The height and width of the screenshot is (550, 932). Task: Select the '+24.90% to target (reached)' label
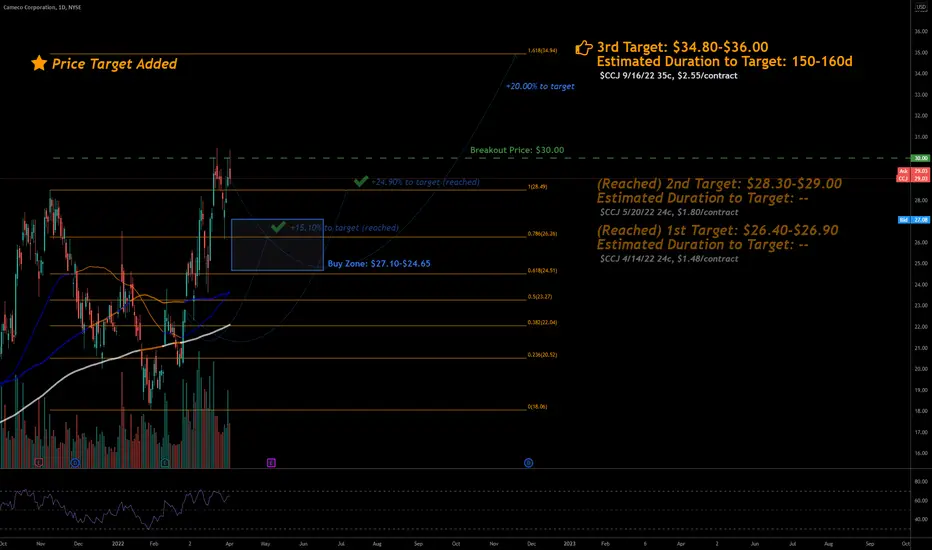pos(426,182)
